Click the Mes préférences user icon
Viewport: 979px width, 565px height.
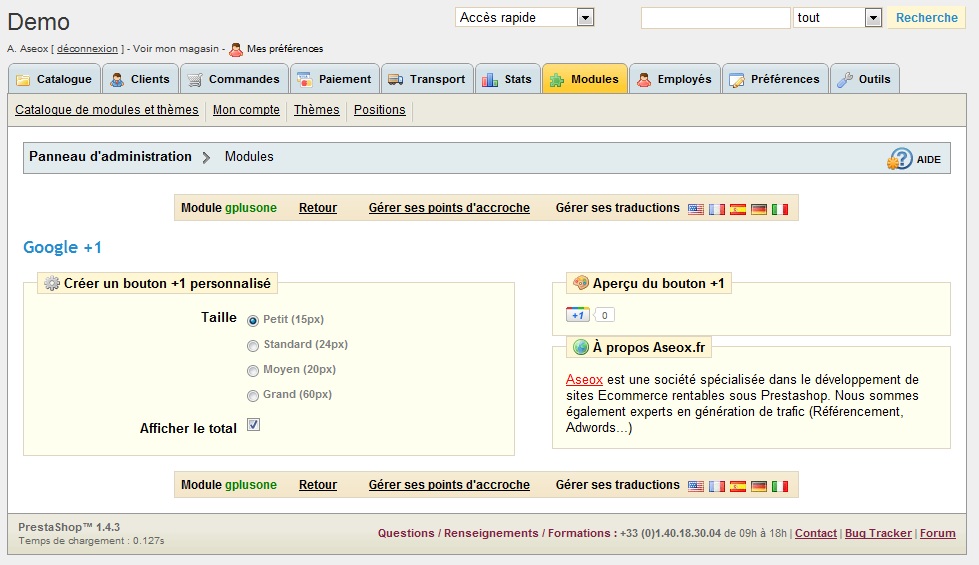tap(236, 49)
